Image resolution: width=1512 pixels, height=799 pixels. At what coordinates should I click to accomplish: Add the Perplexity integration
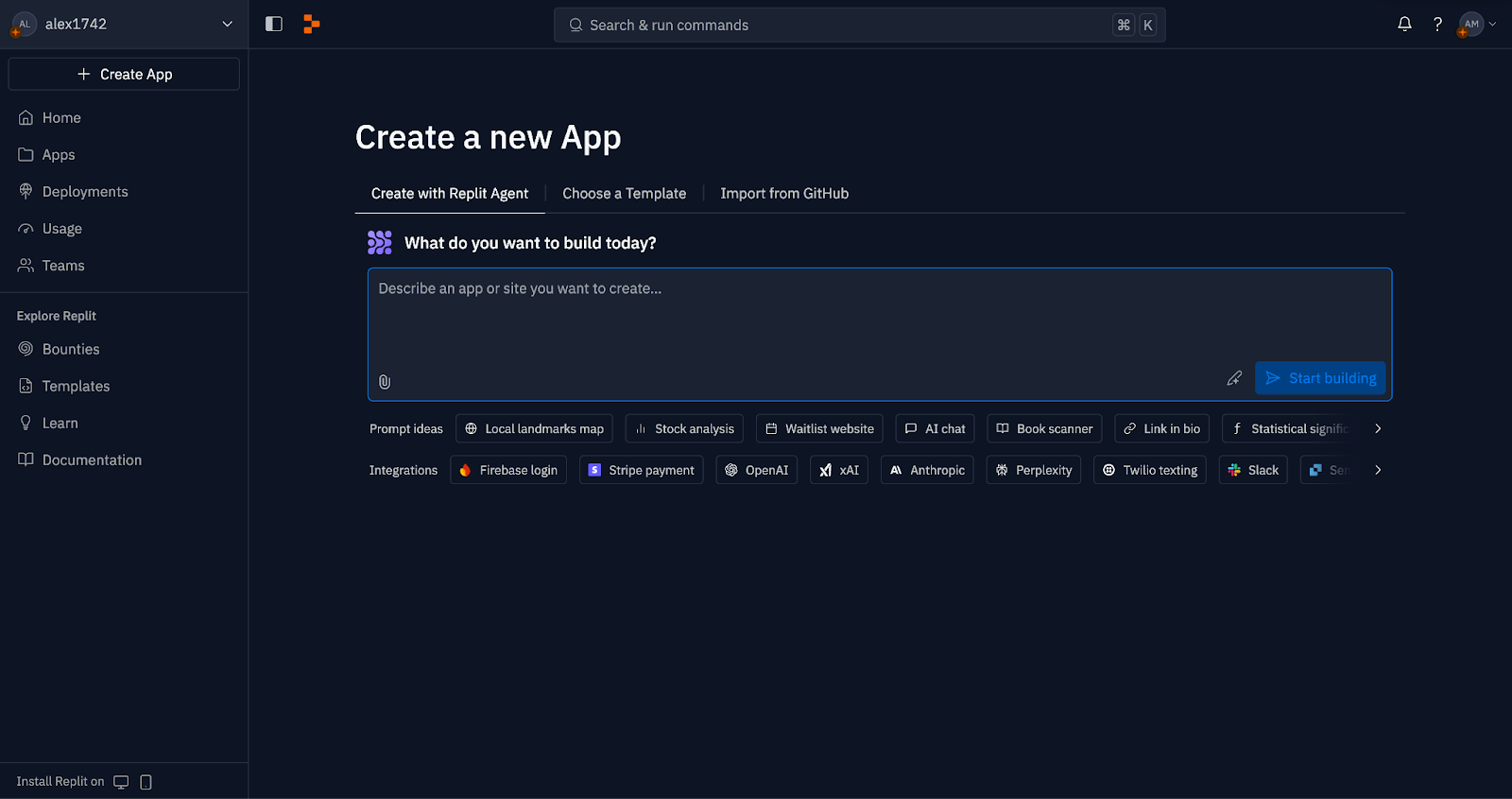[1034, 470]
